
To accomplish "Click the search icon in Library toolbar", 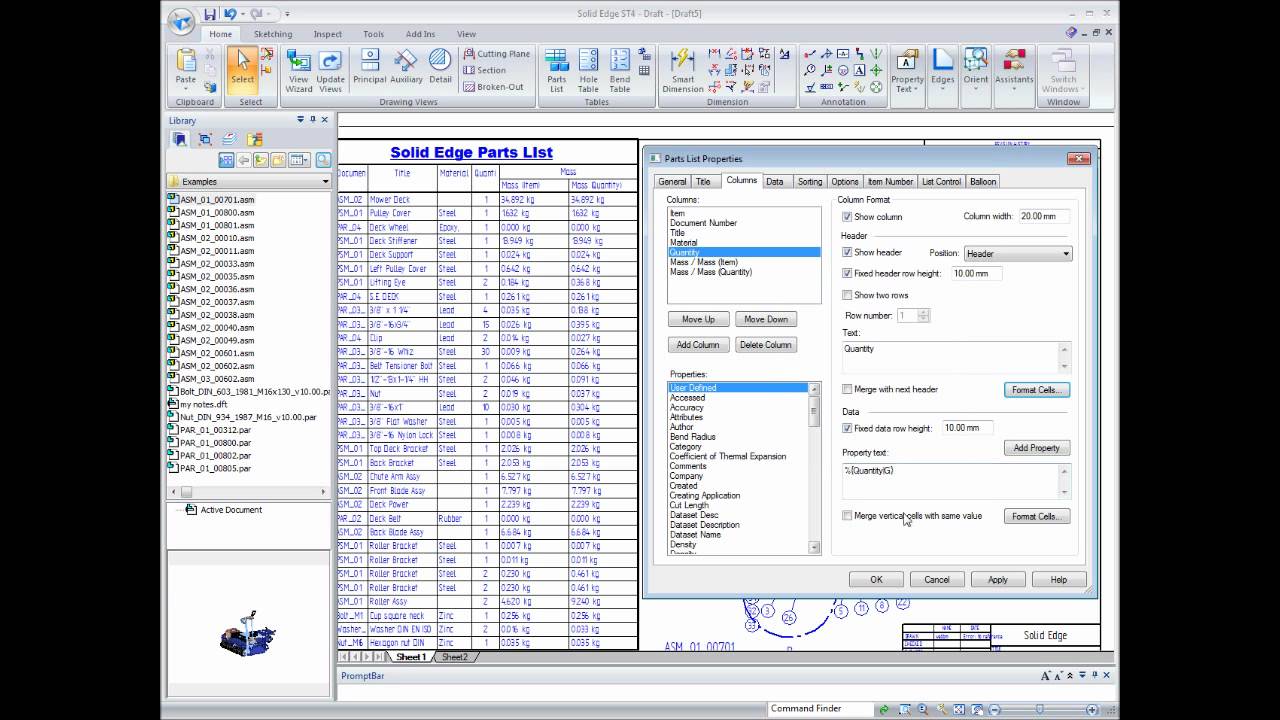I will point(323,160).
